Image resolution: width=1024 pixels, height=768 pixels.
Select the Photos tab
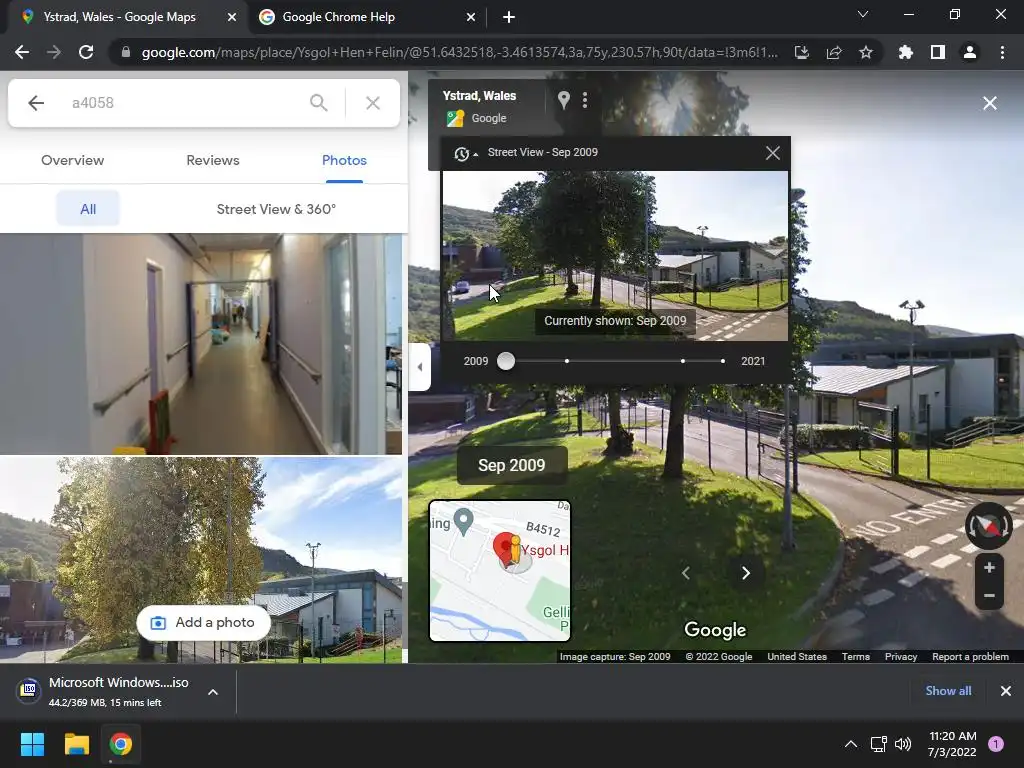coord(344,160)
